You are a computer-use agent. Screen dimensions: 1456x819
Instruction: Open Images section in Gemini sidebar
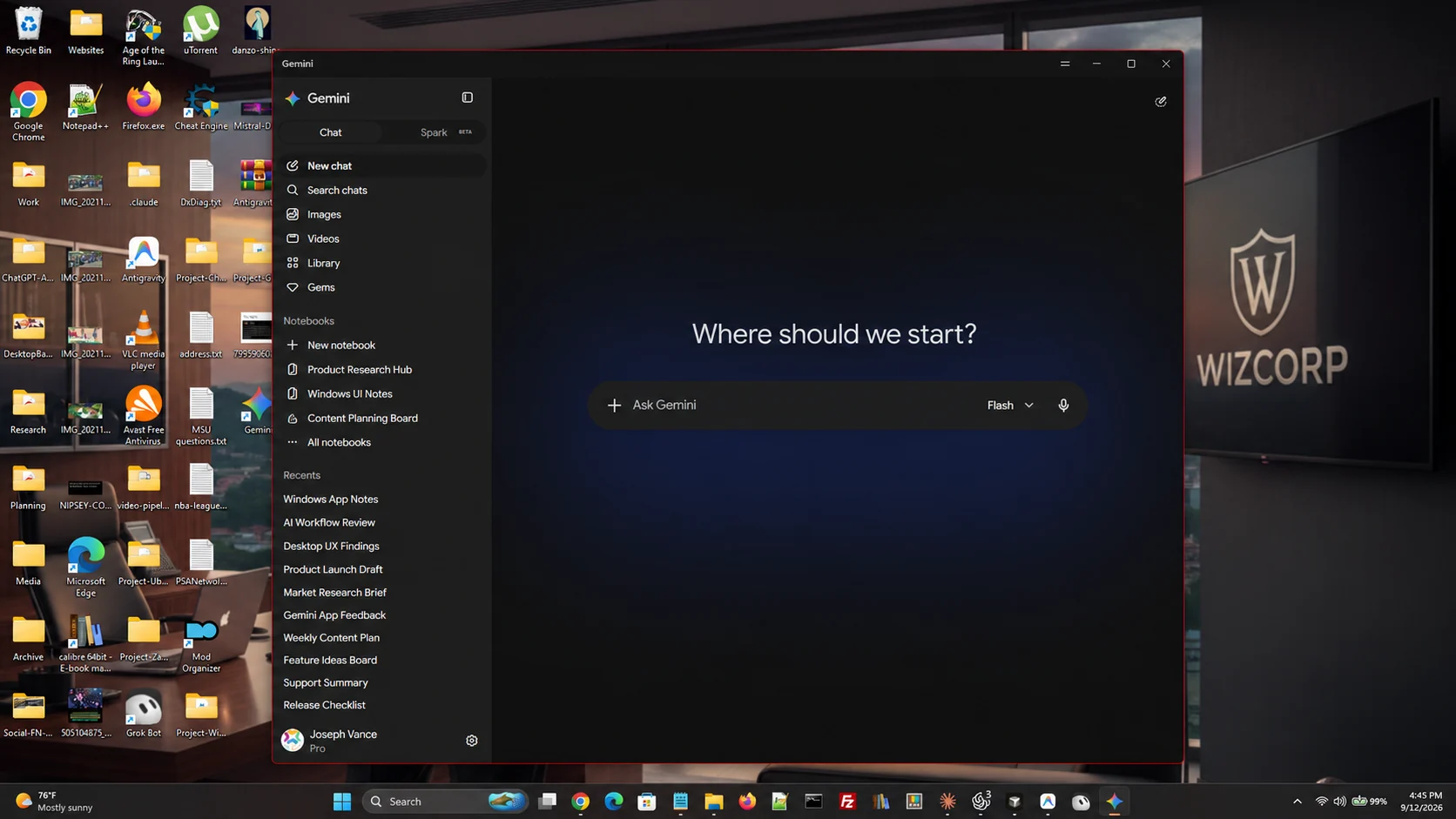click(382, 214)
